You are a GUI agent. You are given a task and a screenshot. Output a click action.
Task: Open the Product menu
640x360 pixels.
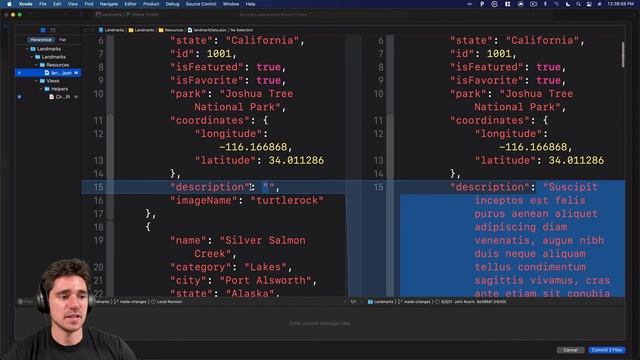pos(151,4)
